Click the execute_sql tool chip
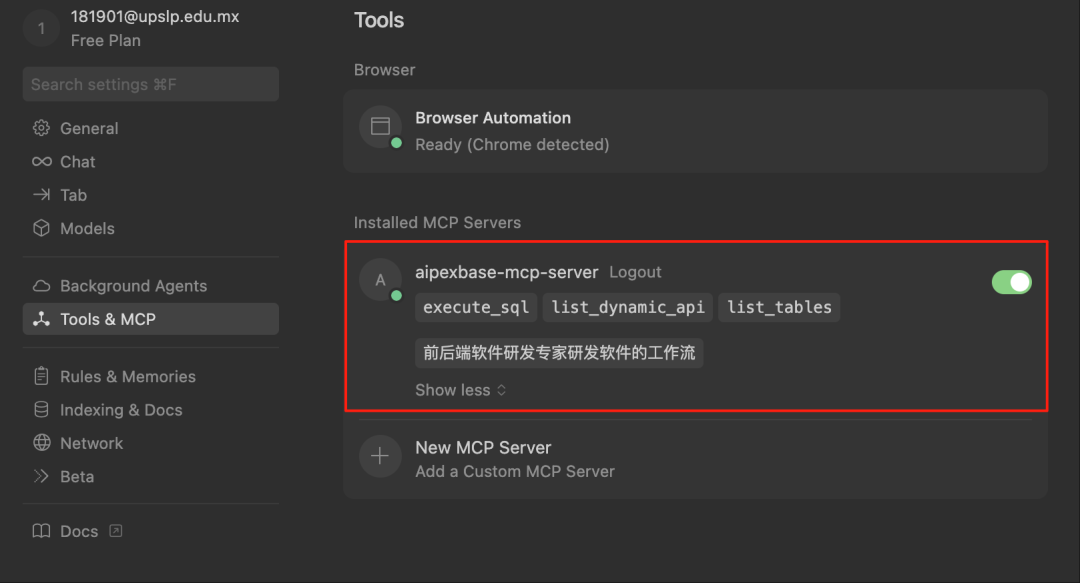This screenshot has width=1080, height=583. click(x=476, y=307)
